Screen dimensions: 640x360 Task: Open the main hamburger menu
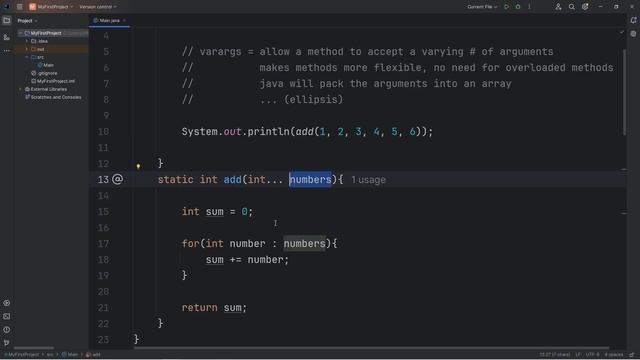[x=20, y=7]
